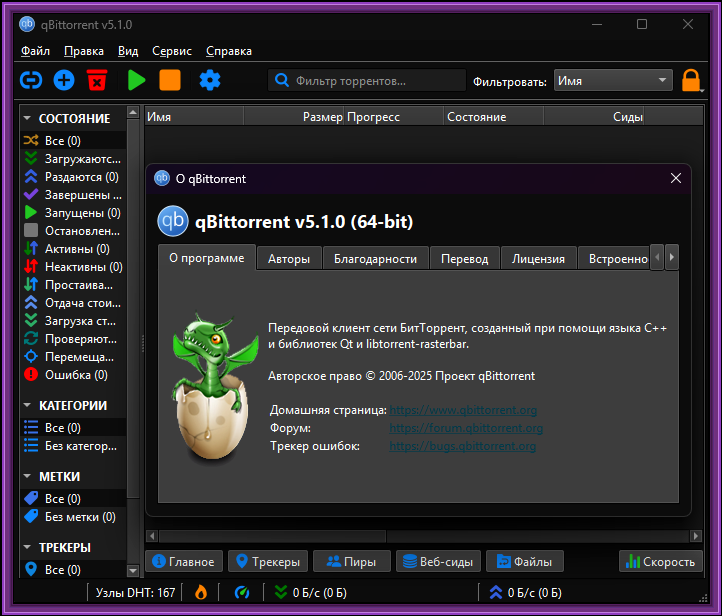Click the blue upload speed arrow icon

coord(496,592)
